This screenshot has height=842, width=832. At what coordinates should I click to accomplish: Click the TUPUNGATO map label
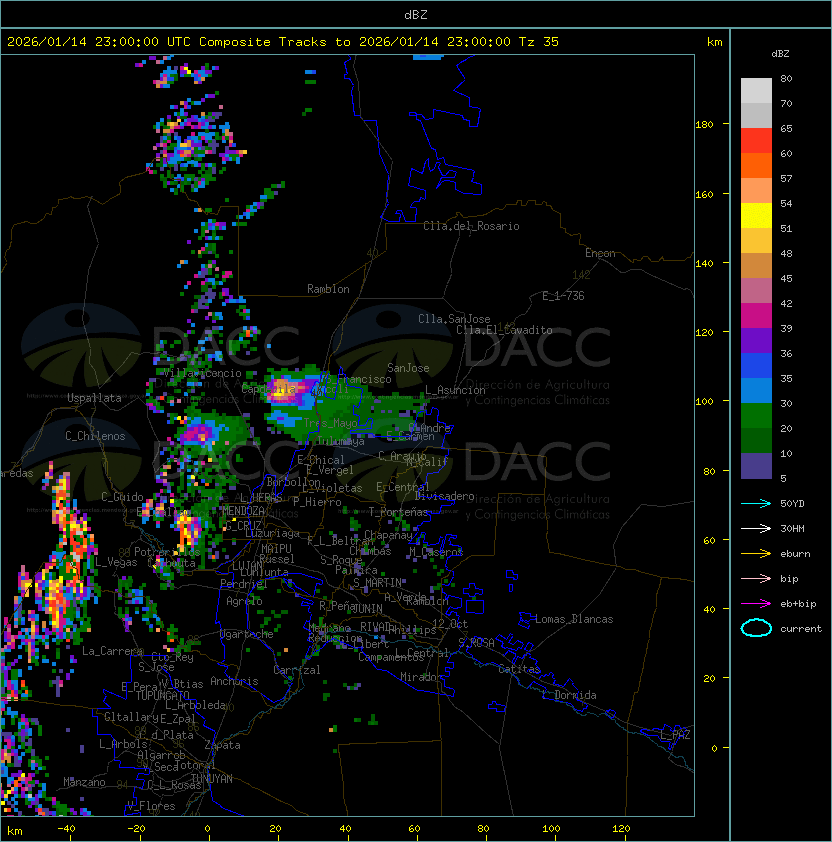162,695
